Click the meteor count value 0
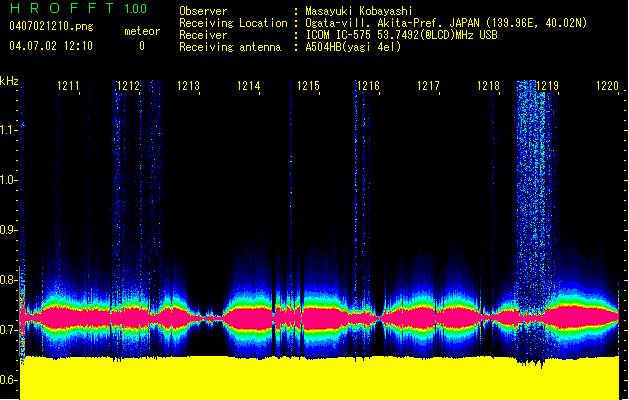 click(142, 46)
